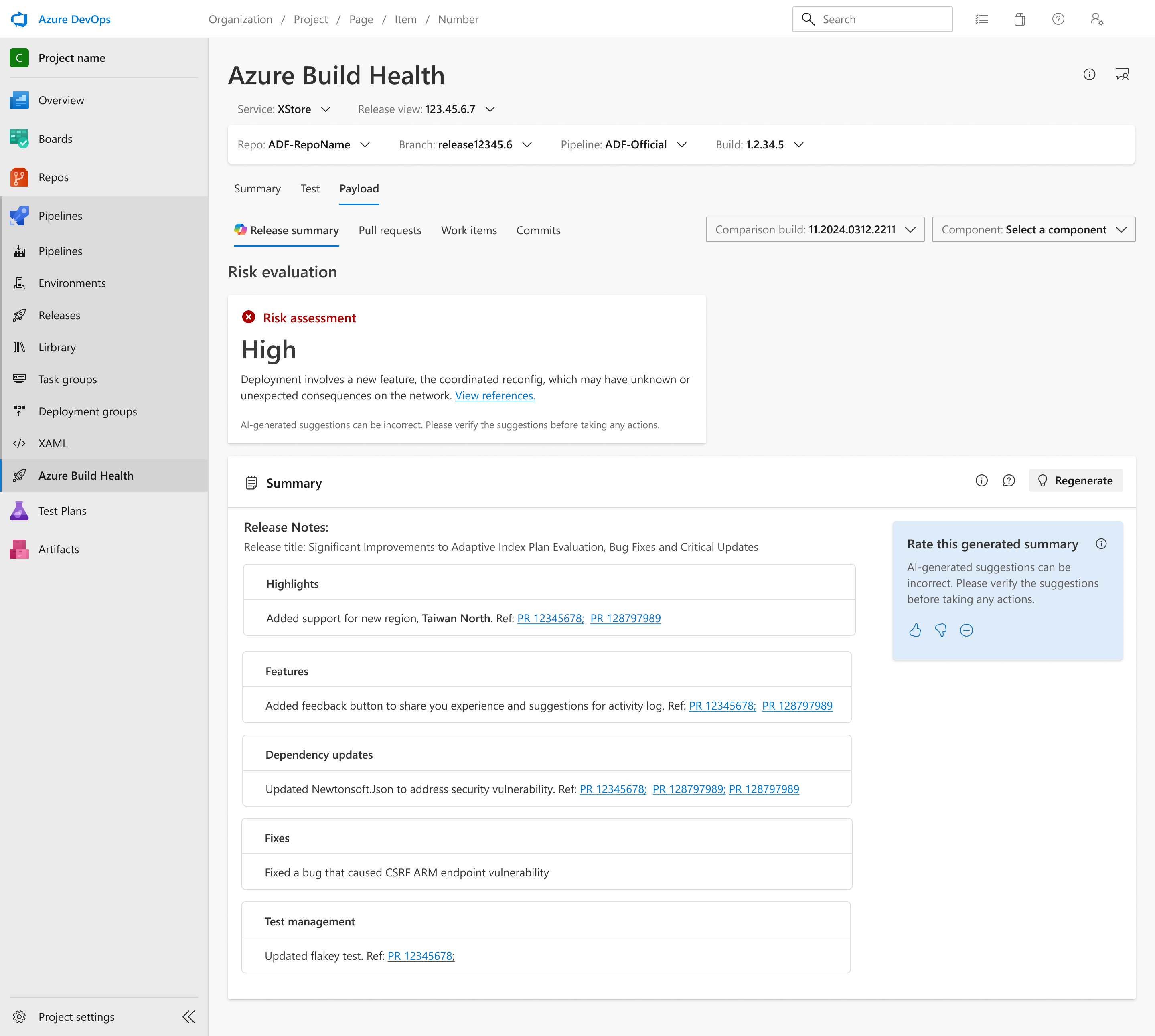Select the Payload tab
The image size is (1155, 1036).
359,188
